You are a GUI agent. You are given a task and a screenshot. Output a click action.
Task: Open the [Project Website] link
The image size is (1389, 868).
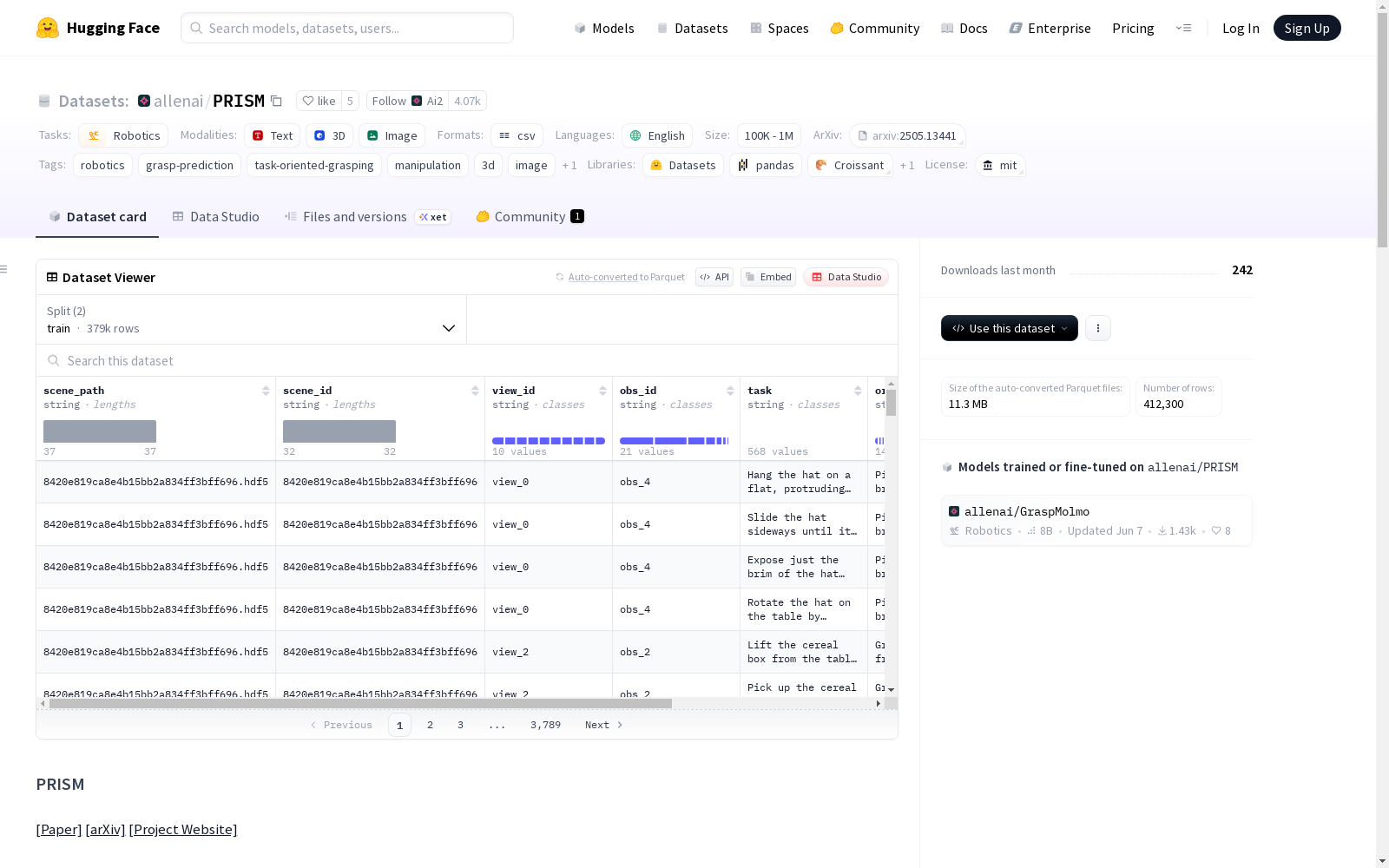pos(183,829)
